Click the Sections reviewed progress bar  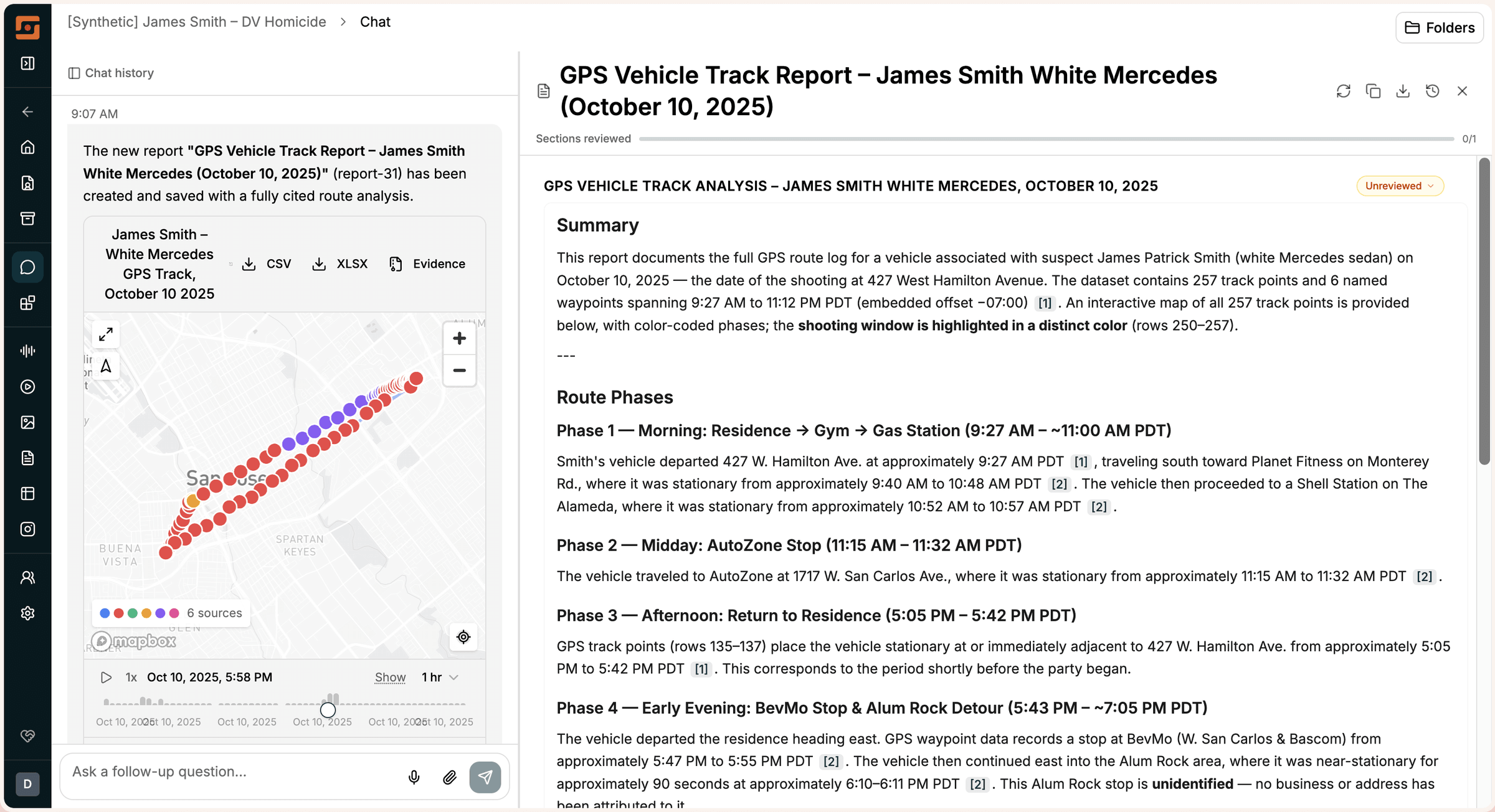tap(1046, 139)
